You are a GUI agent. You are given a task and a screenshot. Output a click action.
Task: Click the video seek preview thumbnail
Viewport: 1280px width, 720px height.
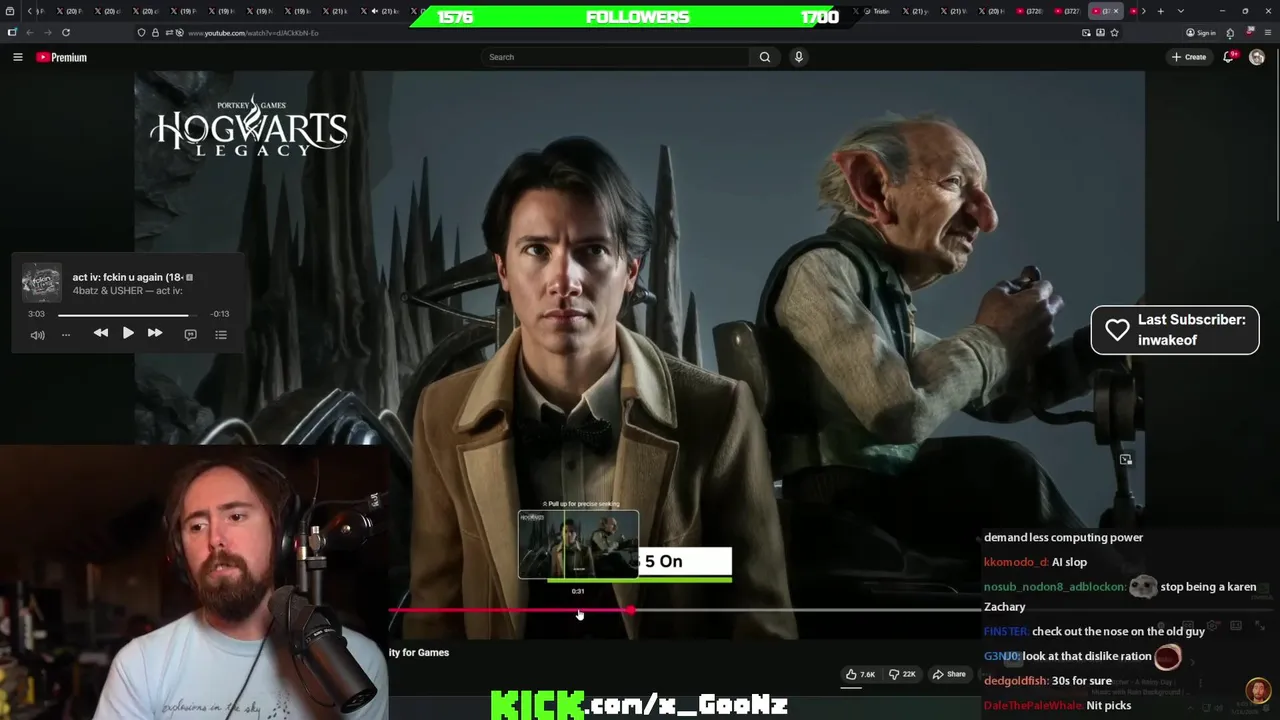(578, 545)
